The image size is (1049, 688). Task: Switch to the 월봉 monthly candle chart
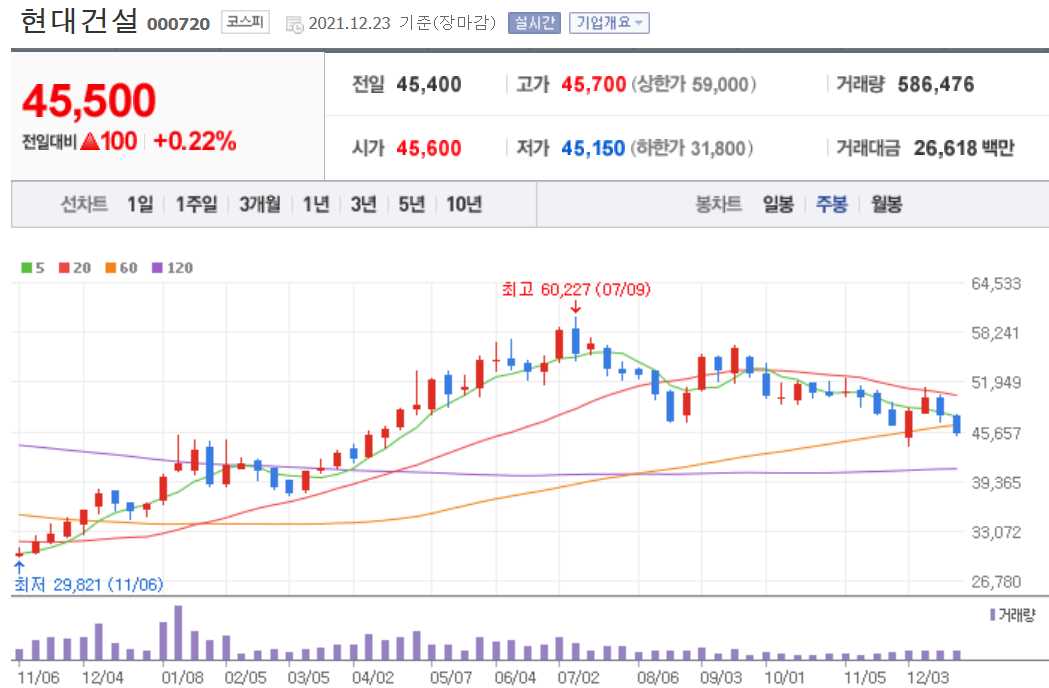click(886, 203)
